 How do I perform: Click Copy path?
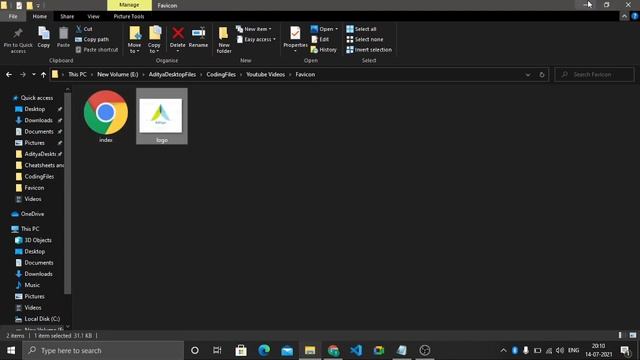pyautogui.click(x=92, y=39)
